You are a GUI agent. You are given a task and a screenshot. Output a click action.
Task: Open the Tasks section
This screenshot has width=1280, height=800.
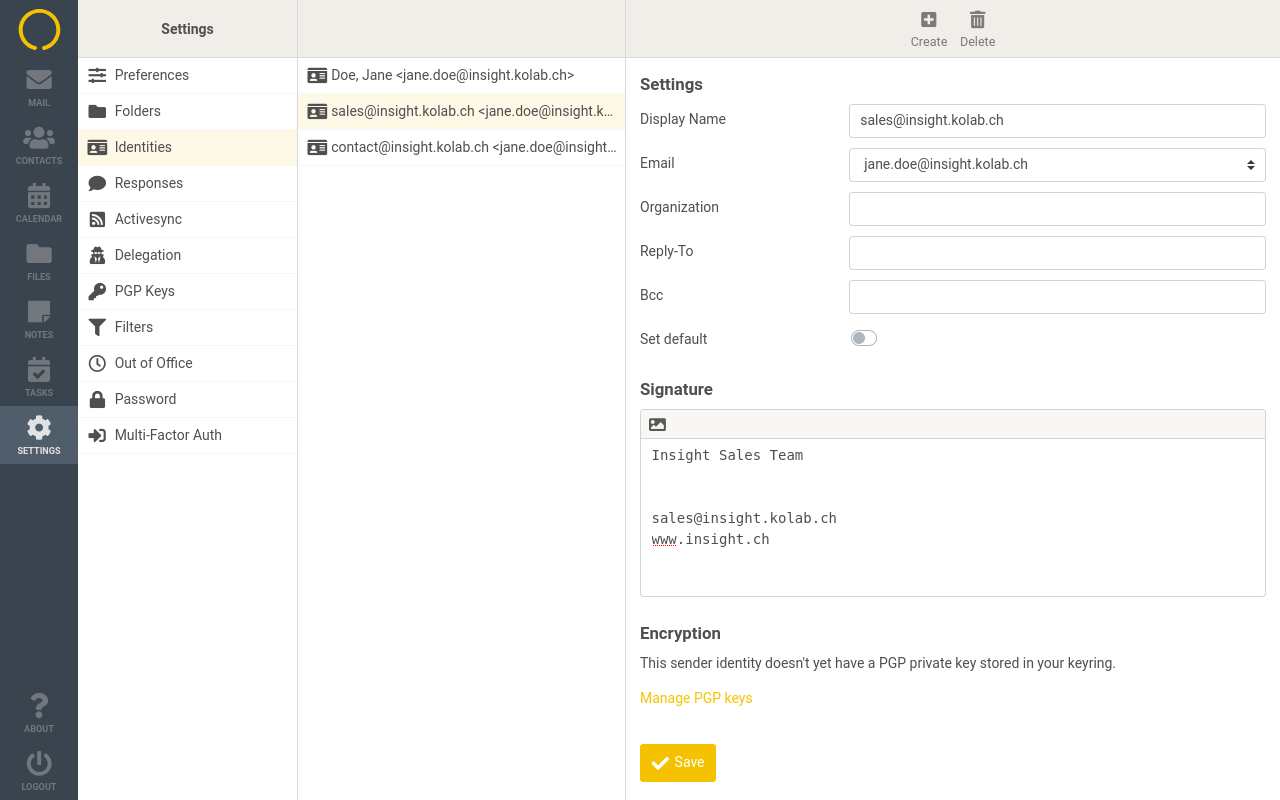[x=39, y=377]
